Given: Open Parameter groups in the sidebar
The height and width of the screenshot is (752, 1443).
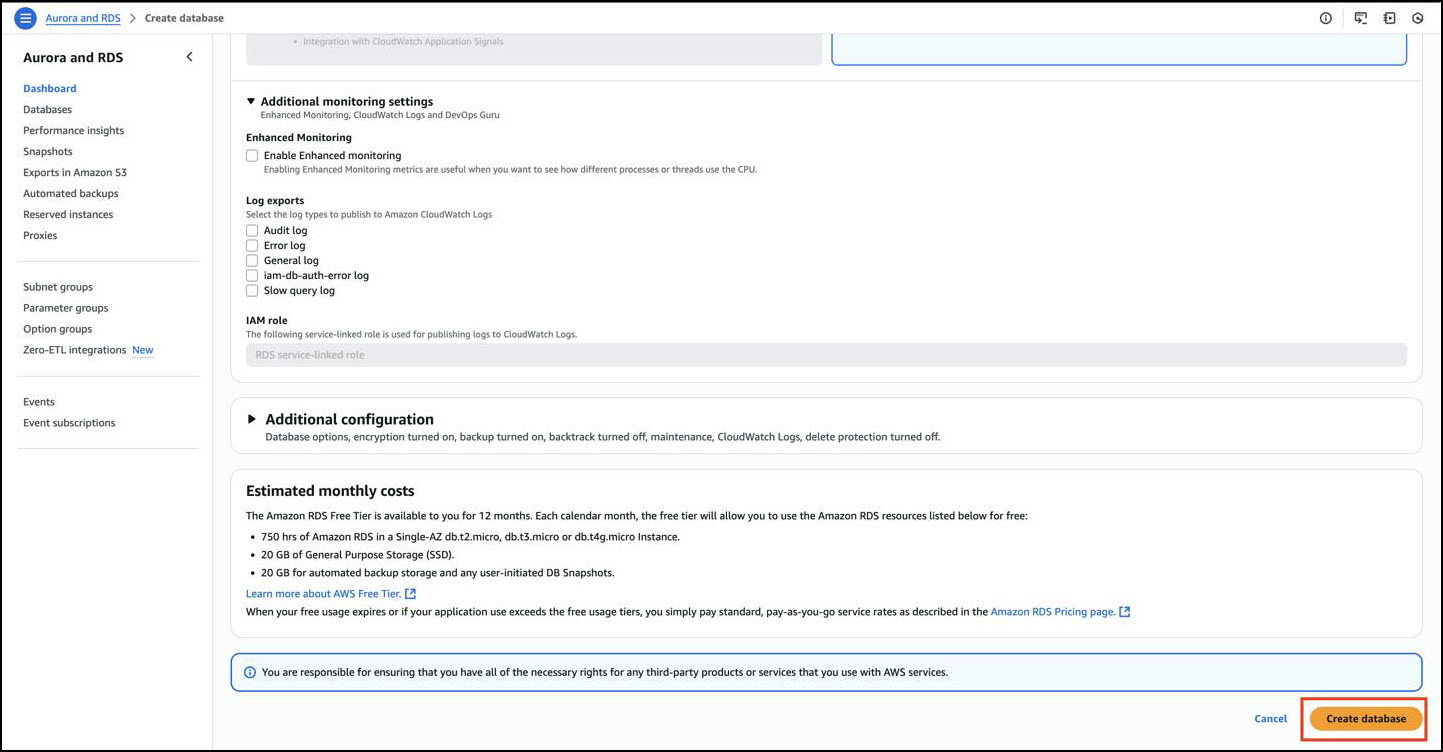Looking at the screenshot, I should pyautogui.click(x=65, y=308).
